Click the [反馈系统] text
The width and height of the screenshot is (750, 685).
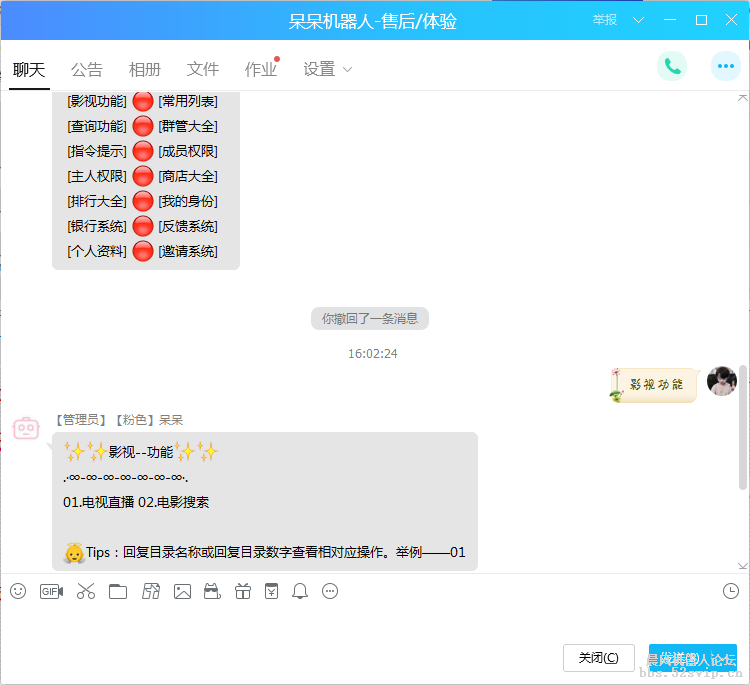tap(188, 226)
